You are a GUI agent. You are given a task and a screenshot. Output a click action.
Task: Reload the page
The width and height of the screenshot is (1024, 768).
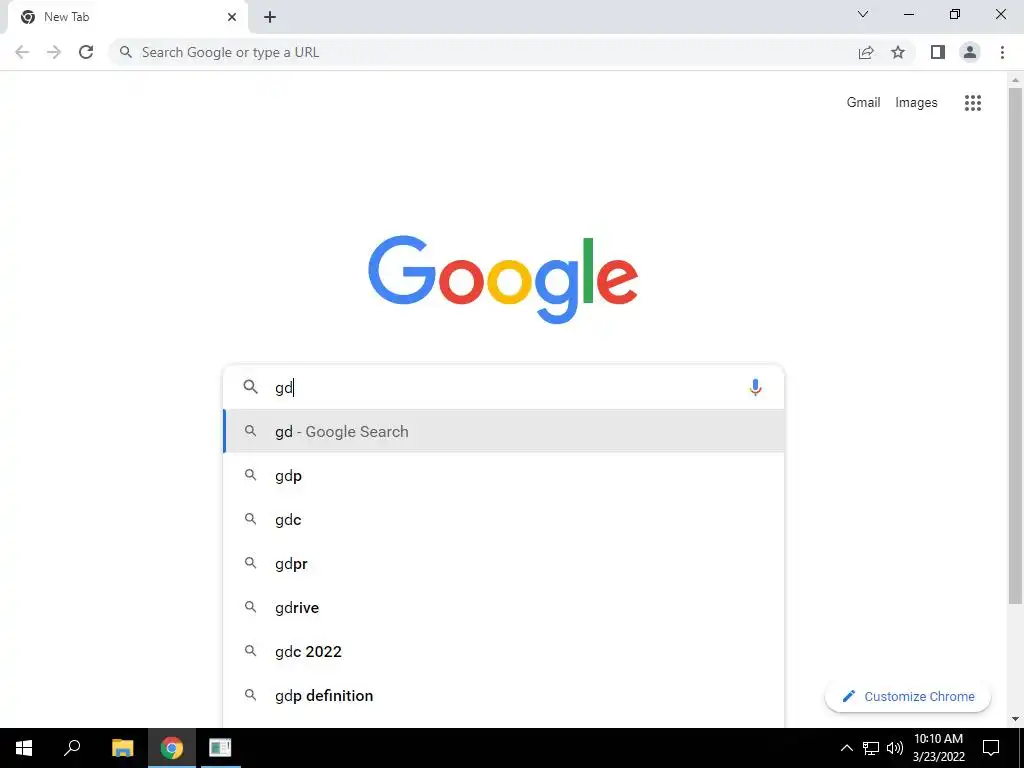[x=86, y=52]
